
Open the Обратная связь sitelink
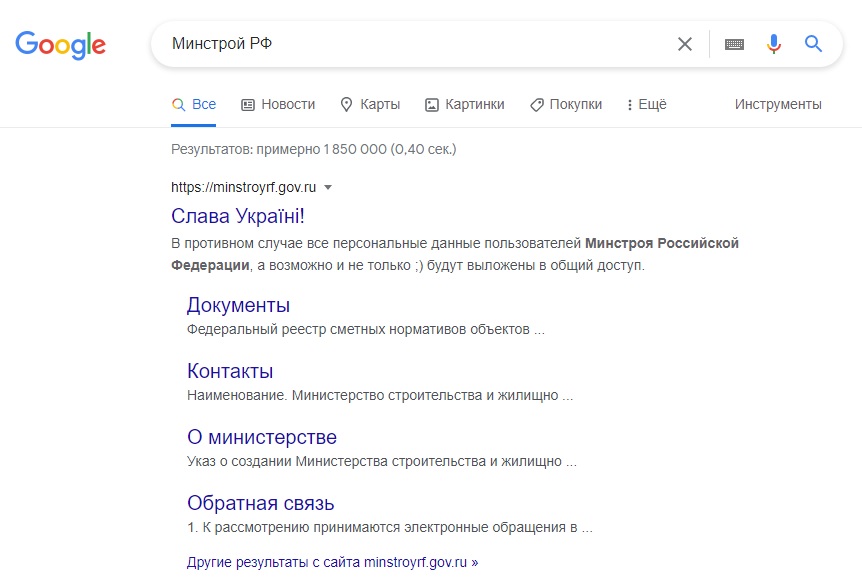tap(260, 503)
